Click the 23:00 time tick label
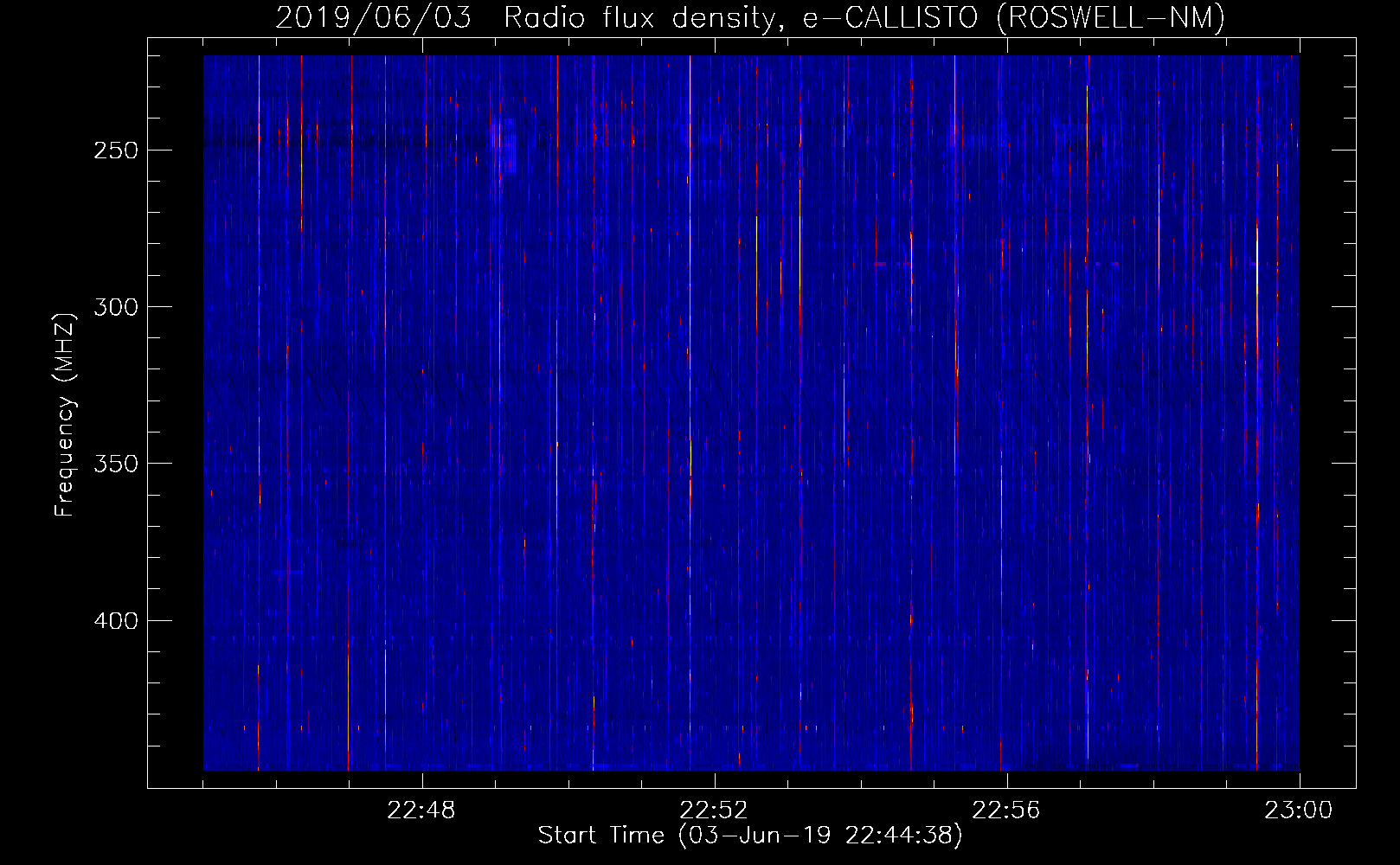1400x865 pixels. (x=1299, y=811)
